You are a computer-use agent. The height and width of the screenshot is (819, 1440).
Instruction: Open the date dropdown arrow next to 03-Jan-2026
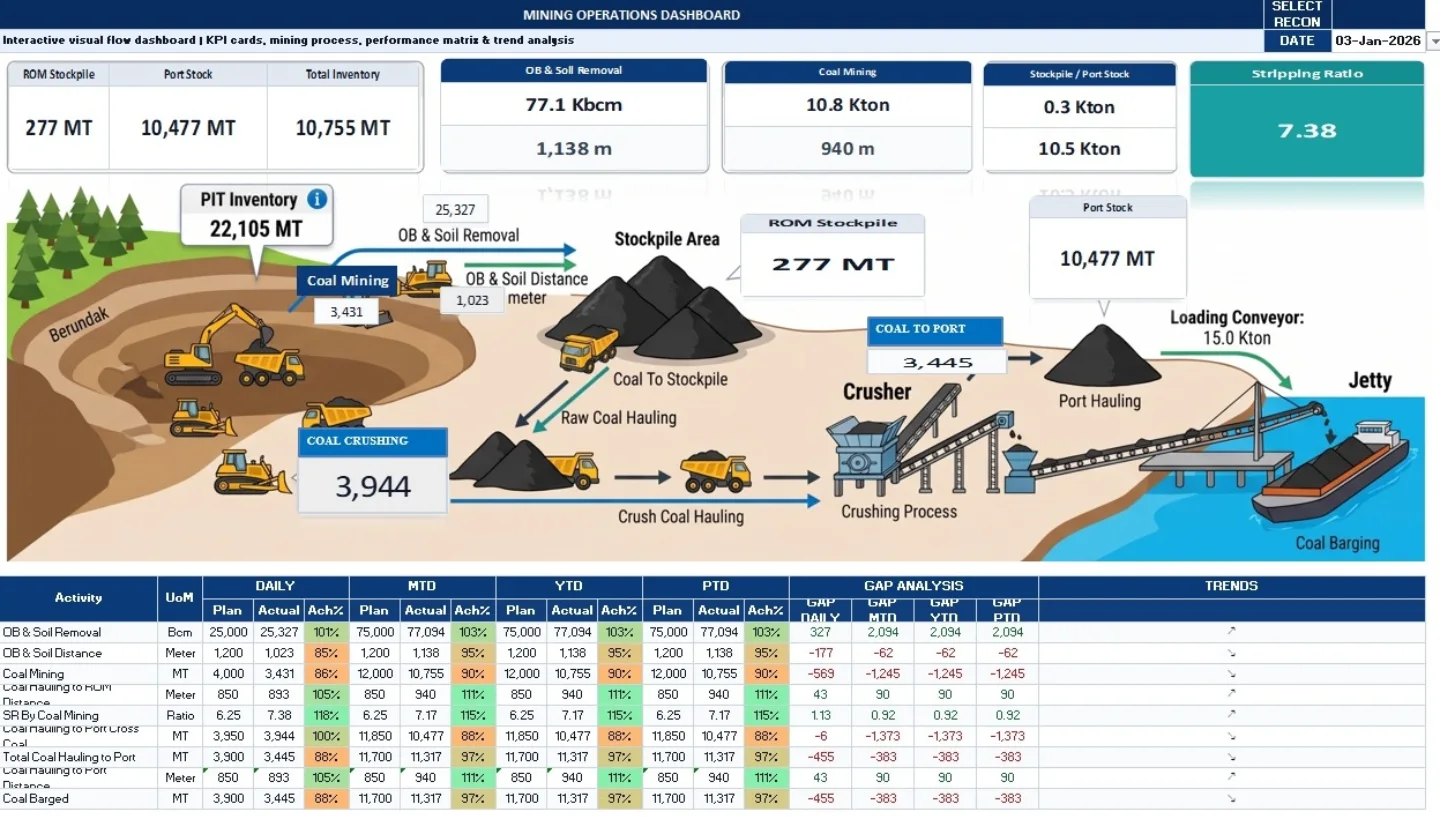point(1433,41)
